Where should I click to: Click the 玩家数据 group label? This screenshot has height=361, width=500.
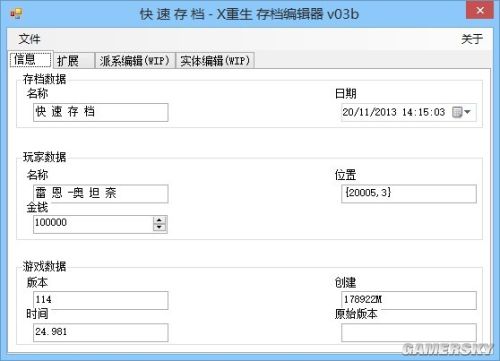tap(44, 157)
